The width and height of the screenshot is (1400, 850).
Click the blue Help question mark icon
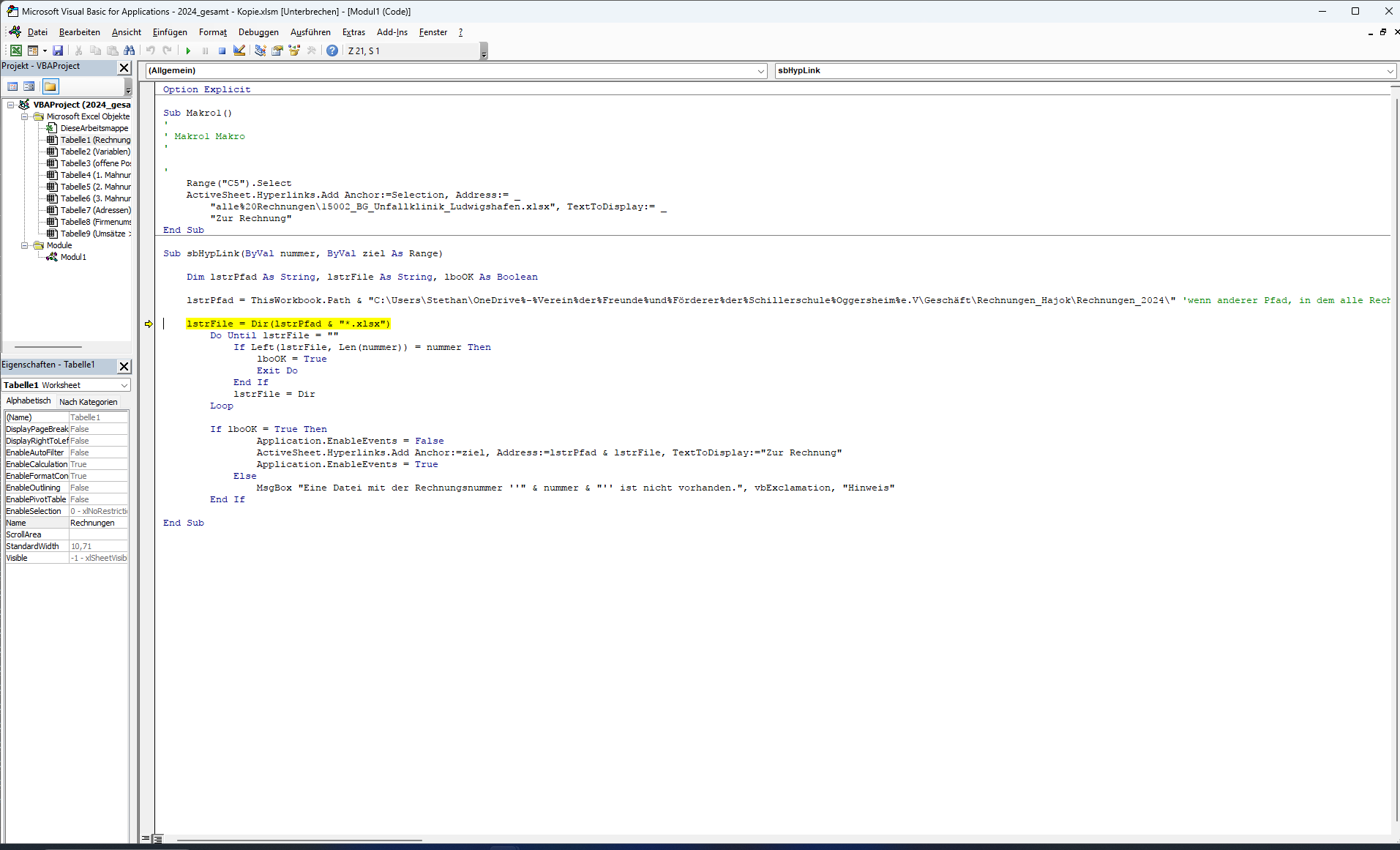pyautogui.click(x=332, y=51)
